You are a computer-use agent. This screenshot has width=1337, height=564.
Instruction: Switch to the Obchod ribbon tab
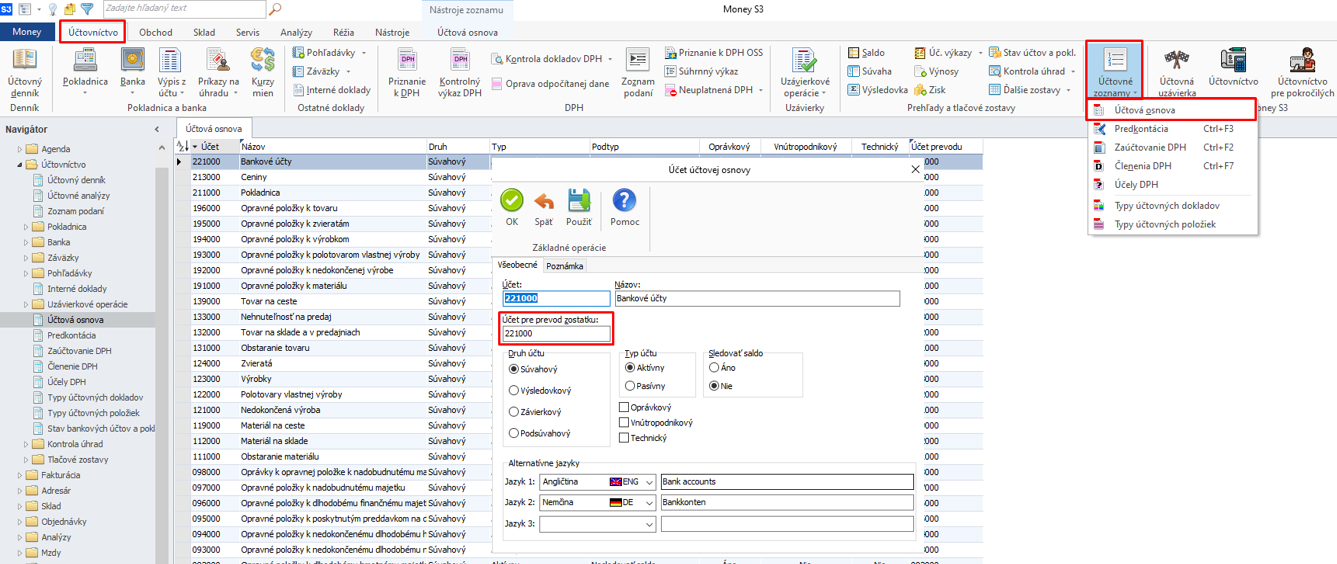point(155,32)
